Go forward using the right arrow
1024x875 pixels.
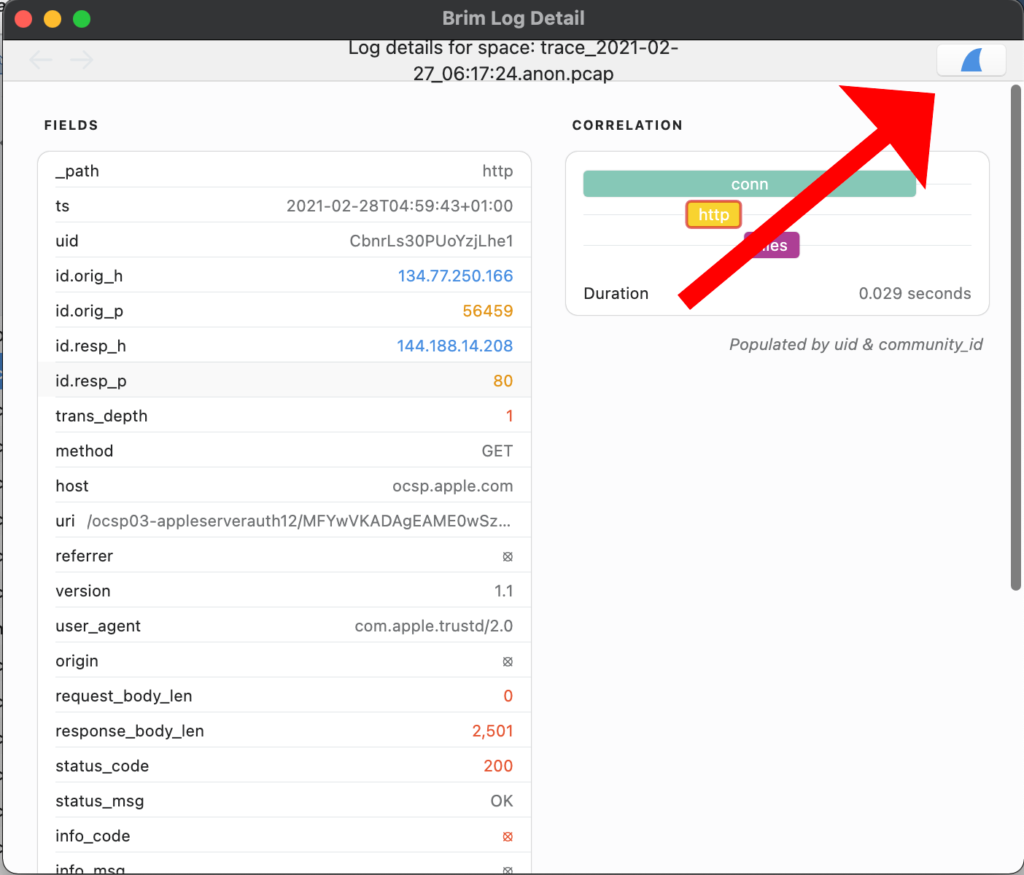pos(82,61)
